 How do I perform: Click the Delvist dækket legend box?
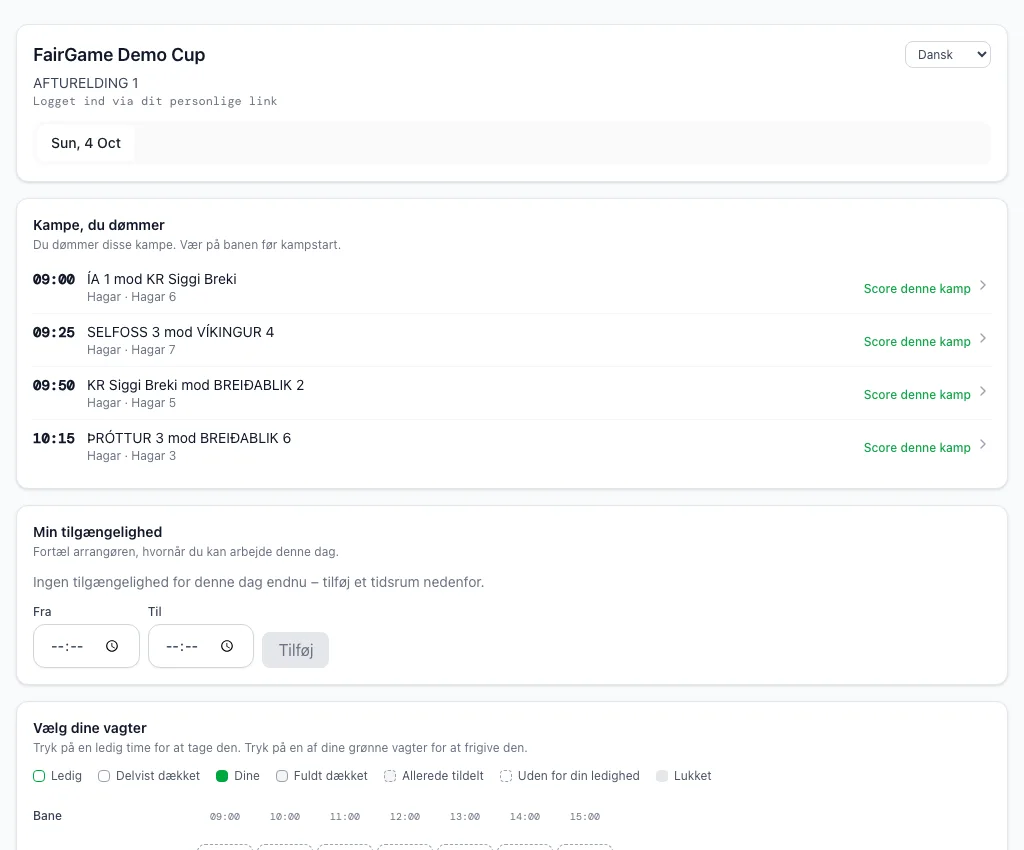pyautogui.click(x=104, y=776)
